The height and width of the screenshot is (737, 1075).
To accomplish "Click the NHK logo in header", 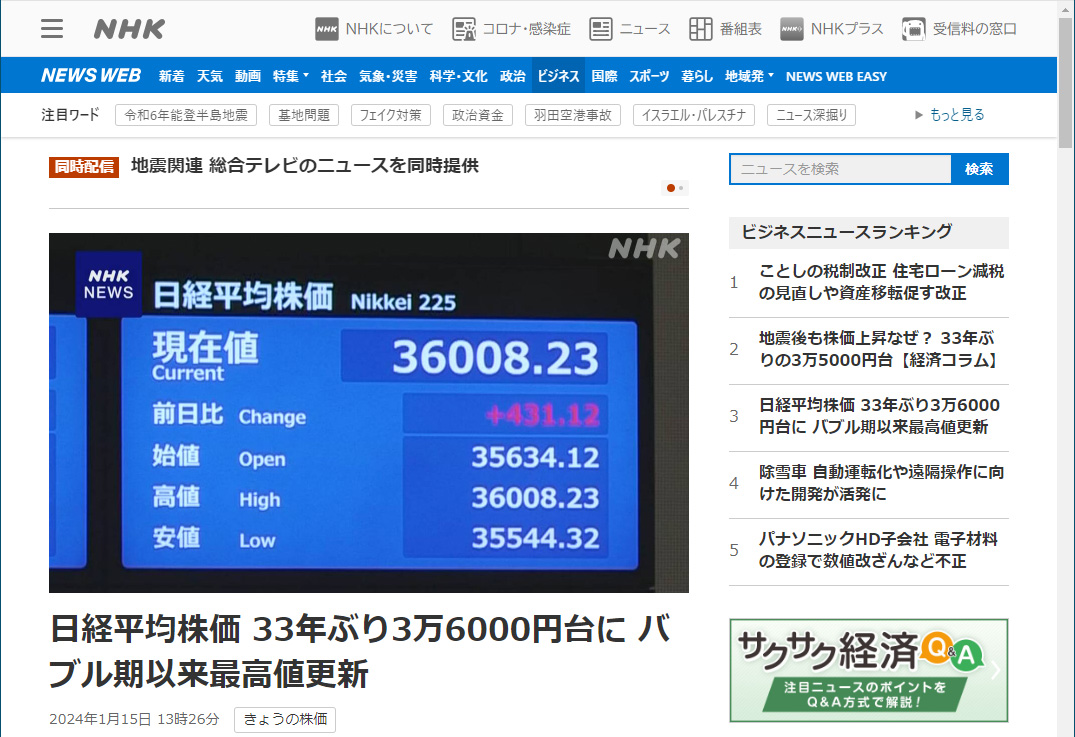I will pos(129,29).
